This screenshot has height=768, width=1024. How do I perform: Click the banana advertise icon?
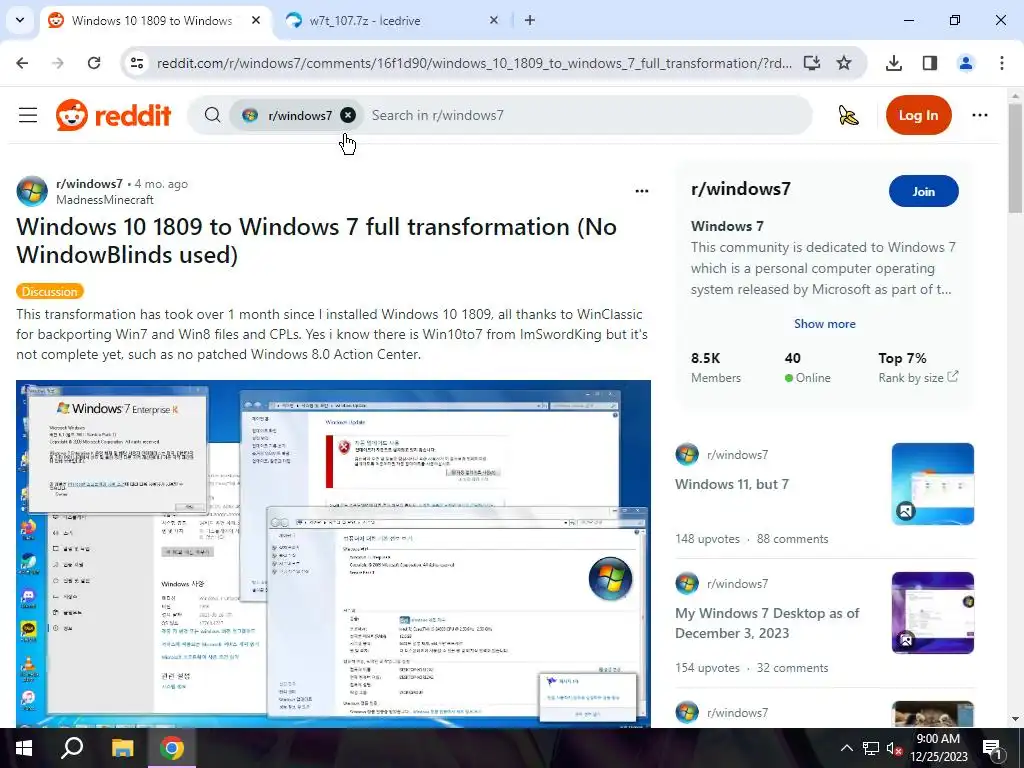point(848,116)
